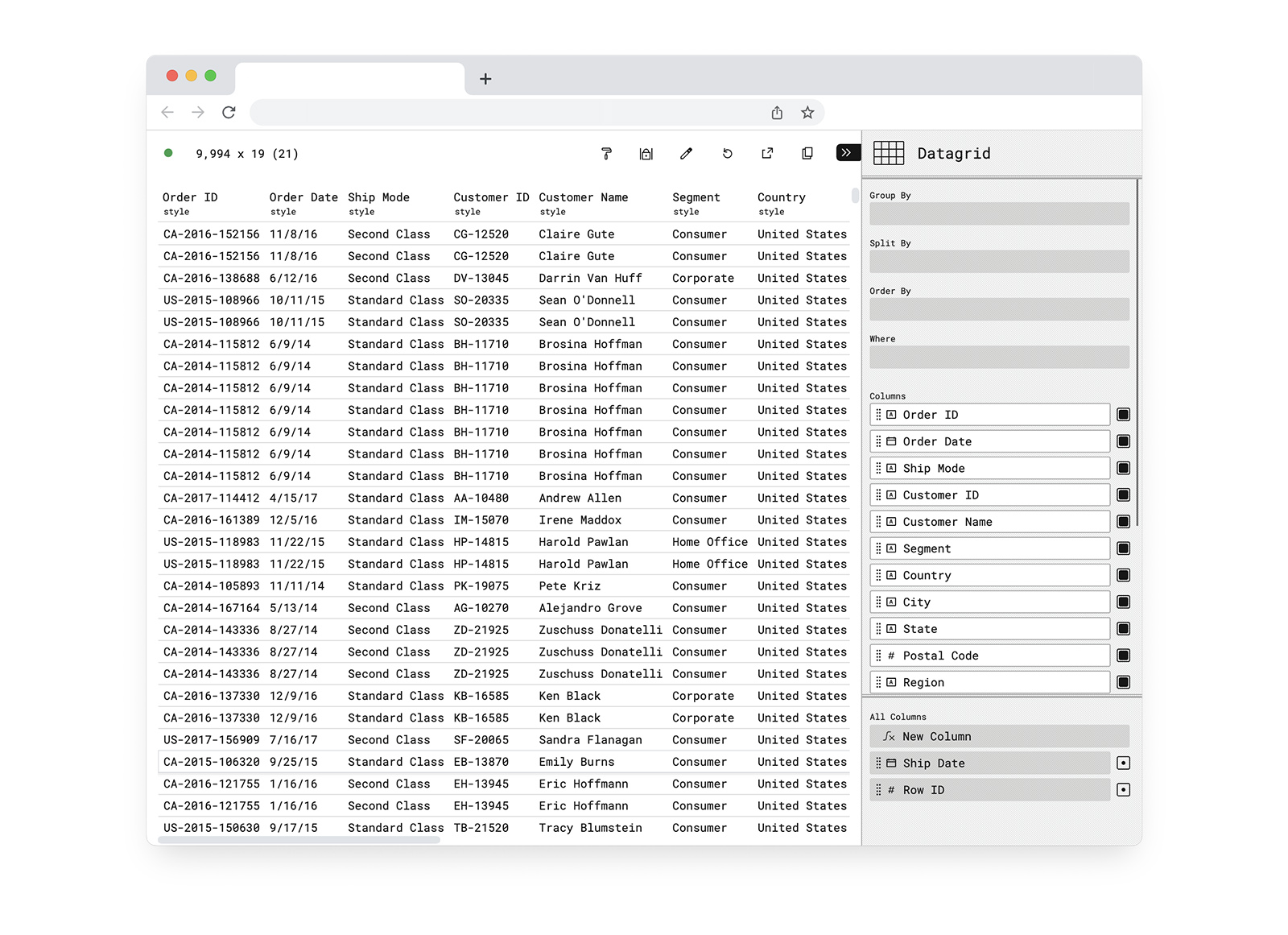Open style settings under Customer Name header

tap(552, 212)
